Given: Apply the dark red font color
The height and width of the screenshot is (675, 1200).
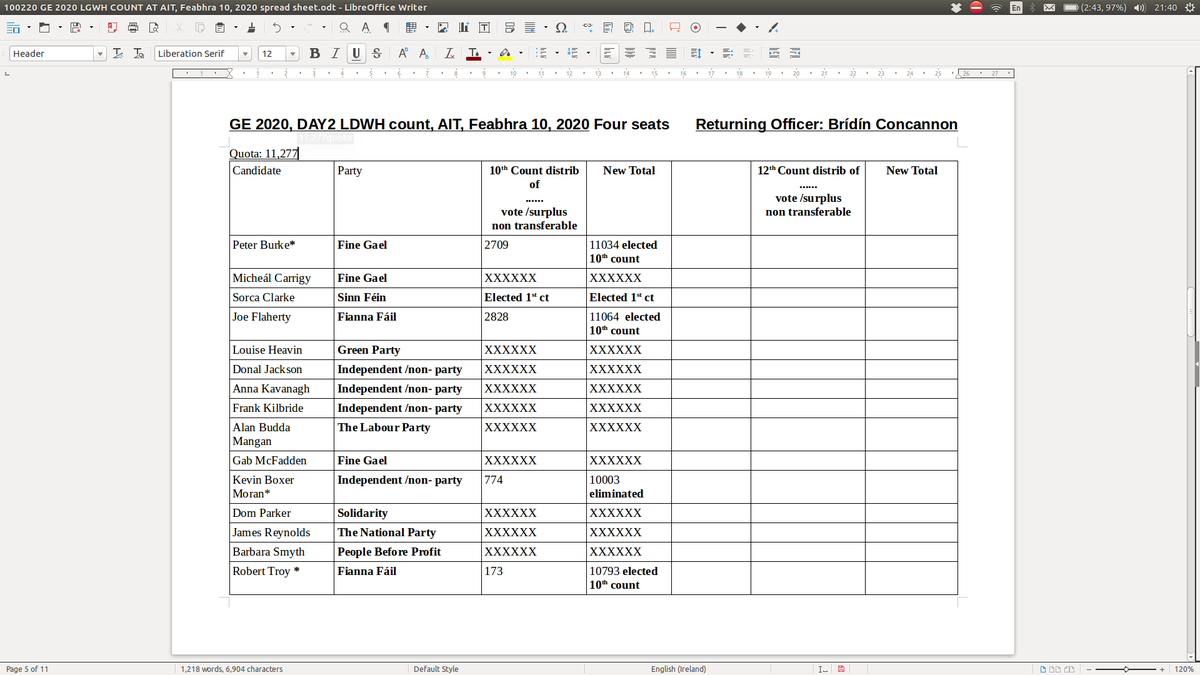Looking at the screenshot, I should pyautogui.click(x=473, y=53).
